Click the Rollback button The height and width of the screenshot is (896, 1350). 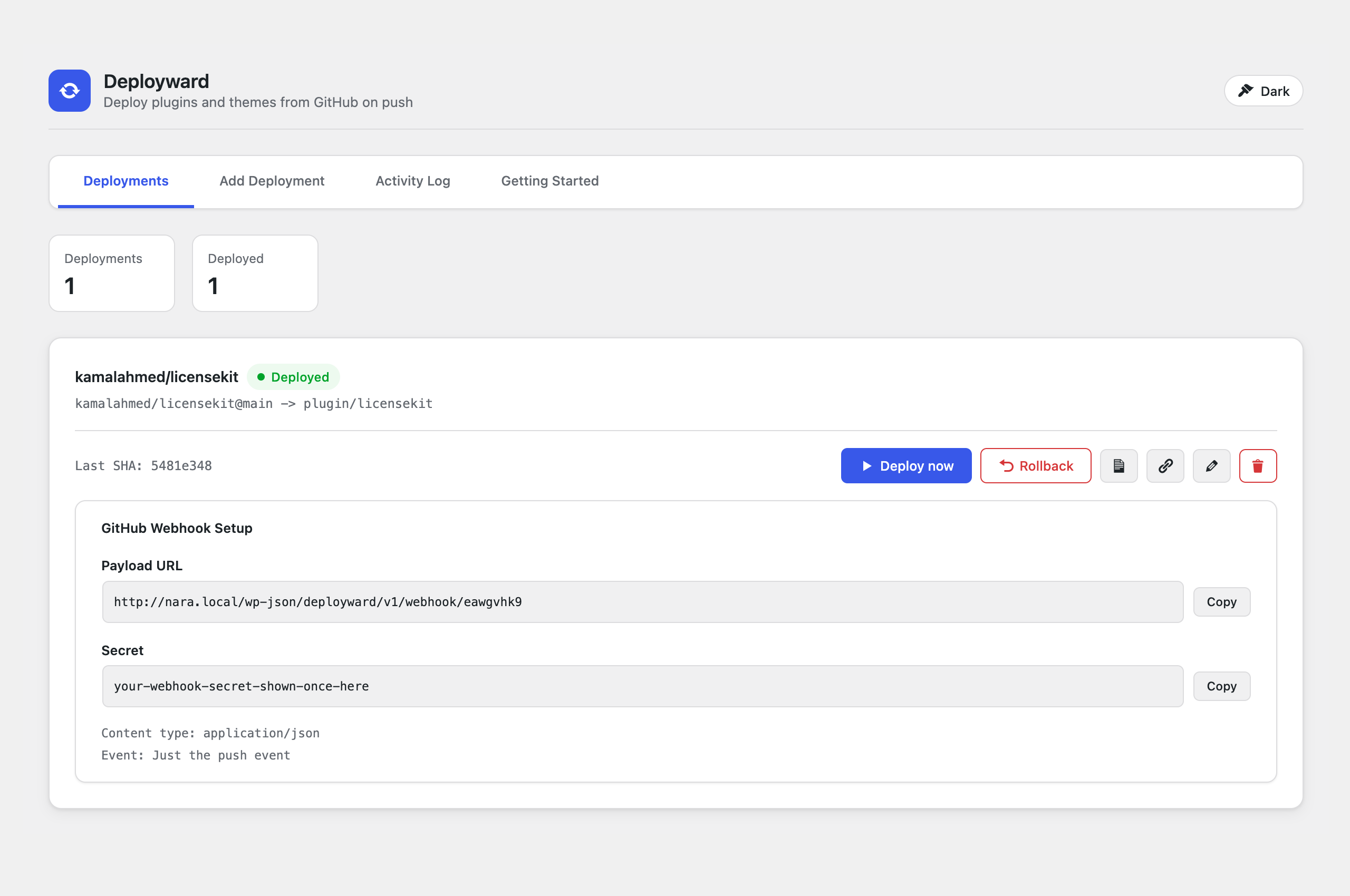[x=1036, y=466]
